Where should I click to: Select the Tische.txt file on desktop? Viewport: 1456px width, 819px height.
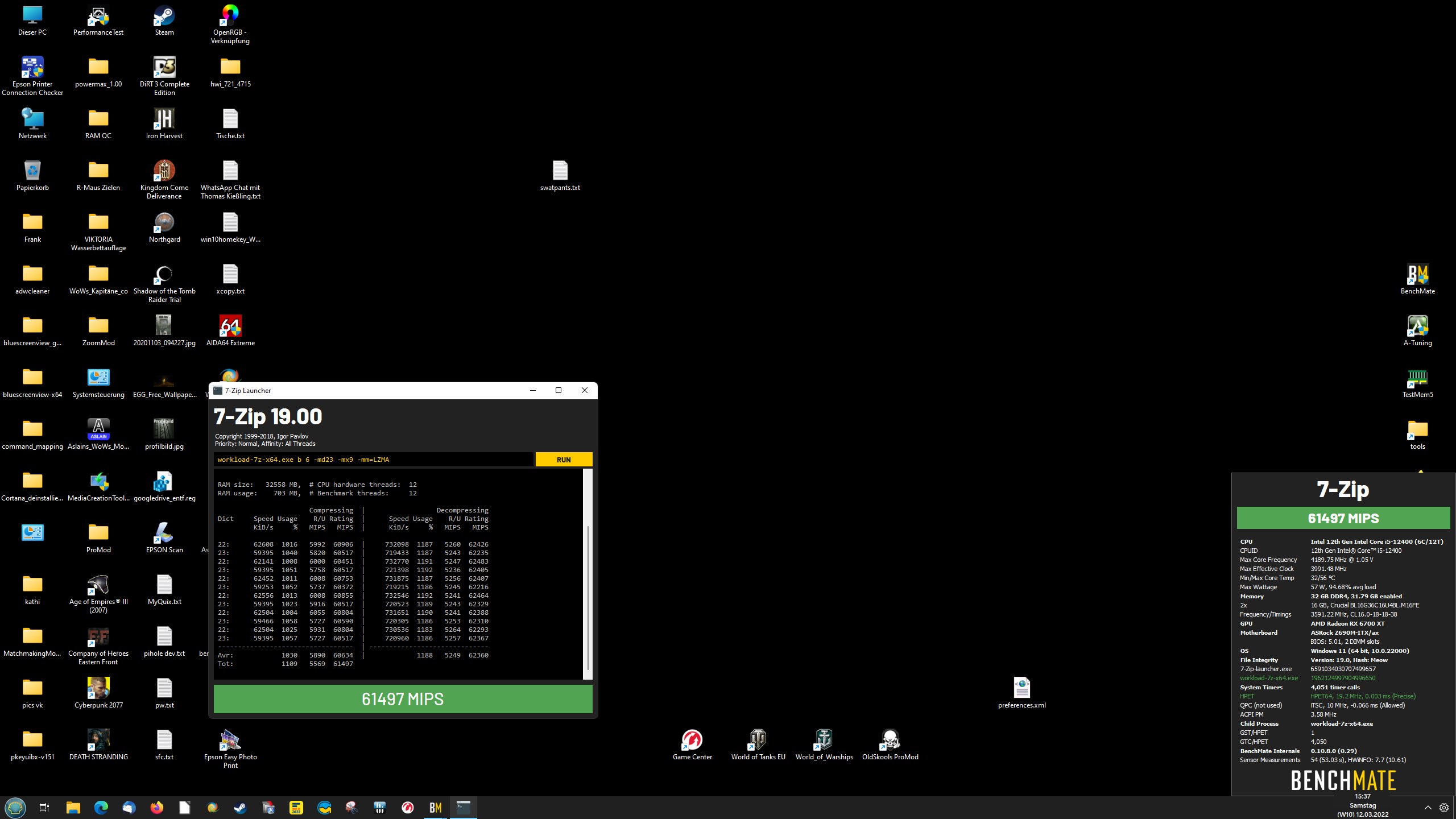tap(230, 124)
